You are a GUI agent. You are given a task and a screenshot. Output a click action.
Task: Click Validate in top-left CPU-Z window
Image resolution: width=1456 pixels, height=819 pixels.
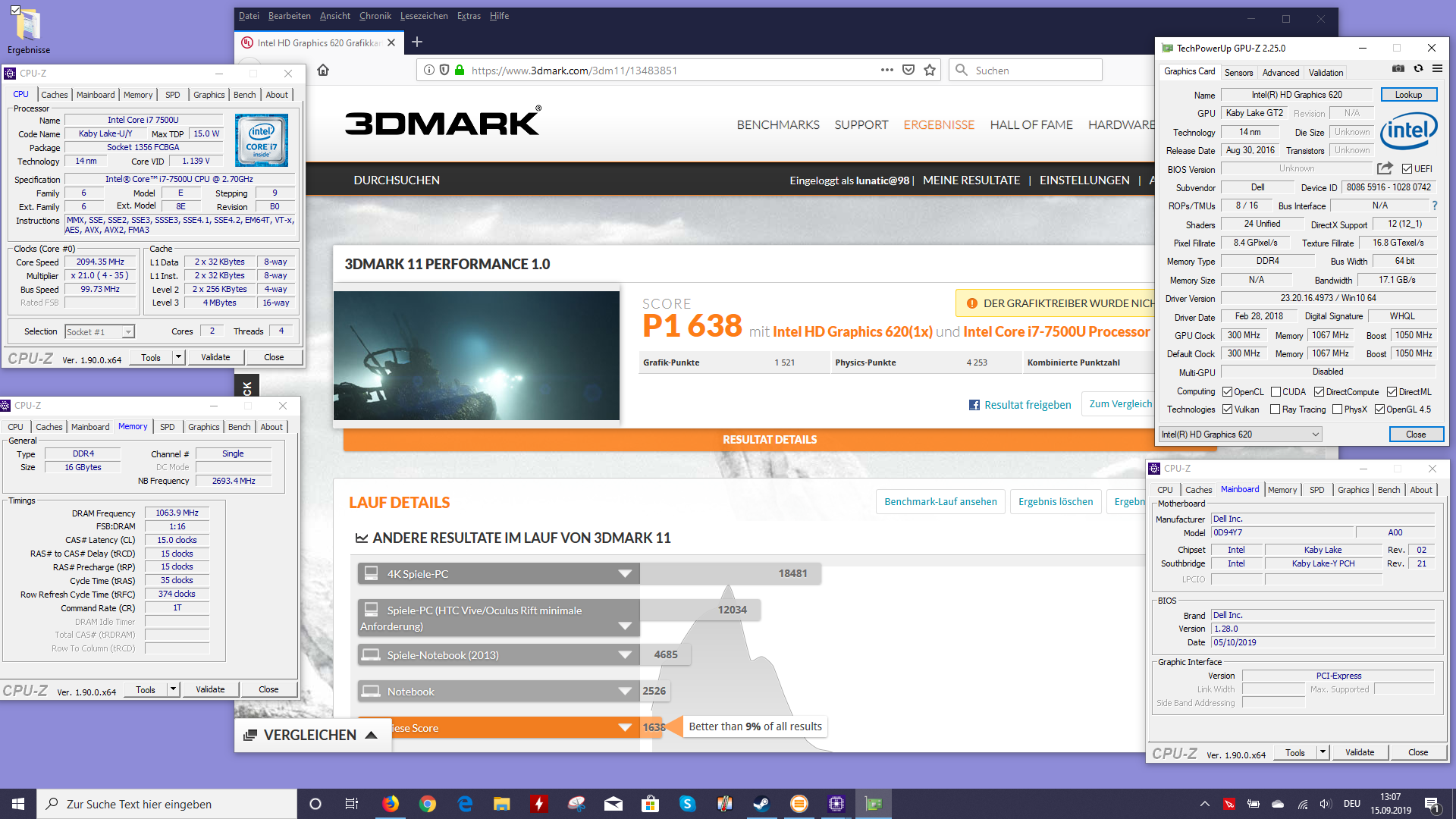click(215, 357)
